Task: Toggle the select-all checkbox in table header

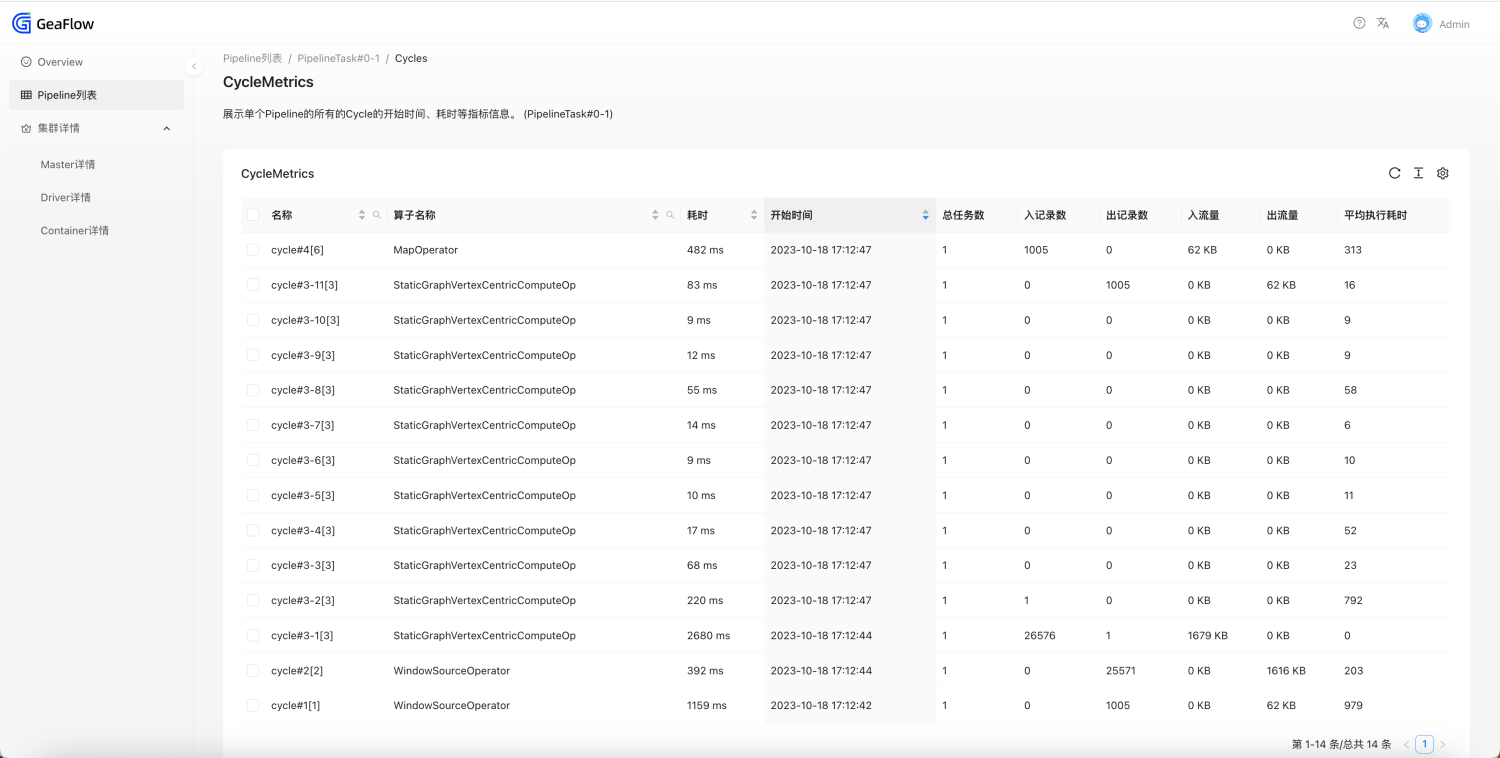Action: (253, 215)
